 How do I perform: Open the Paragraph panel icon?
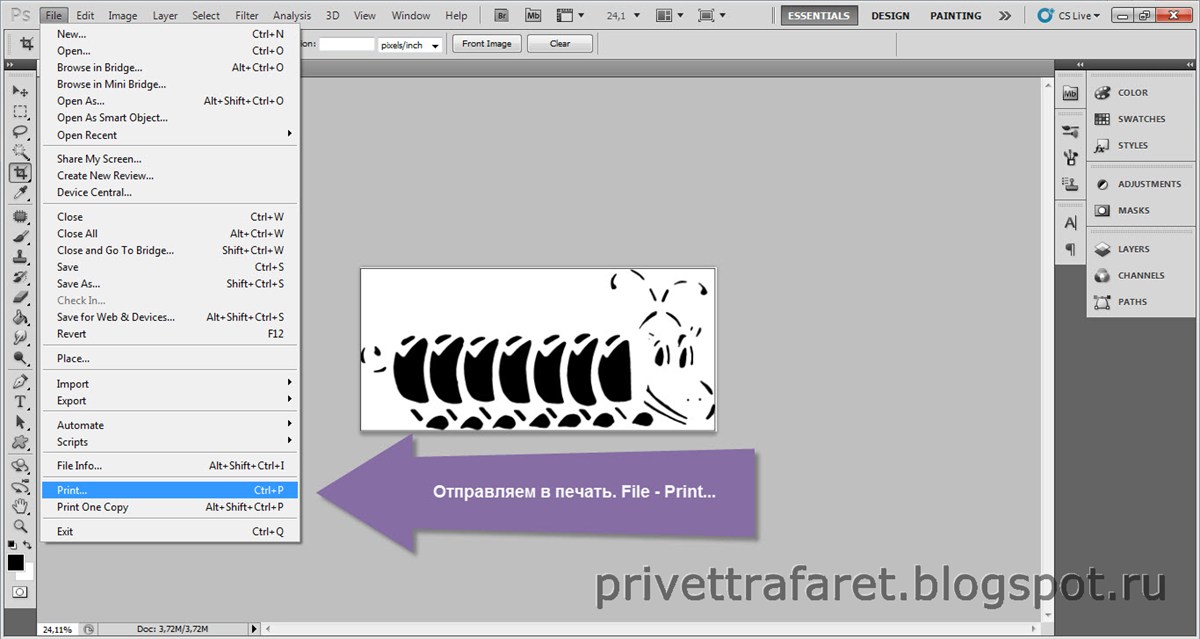pos(1070,249)
